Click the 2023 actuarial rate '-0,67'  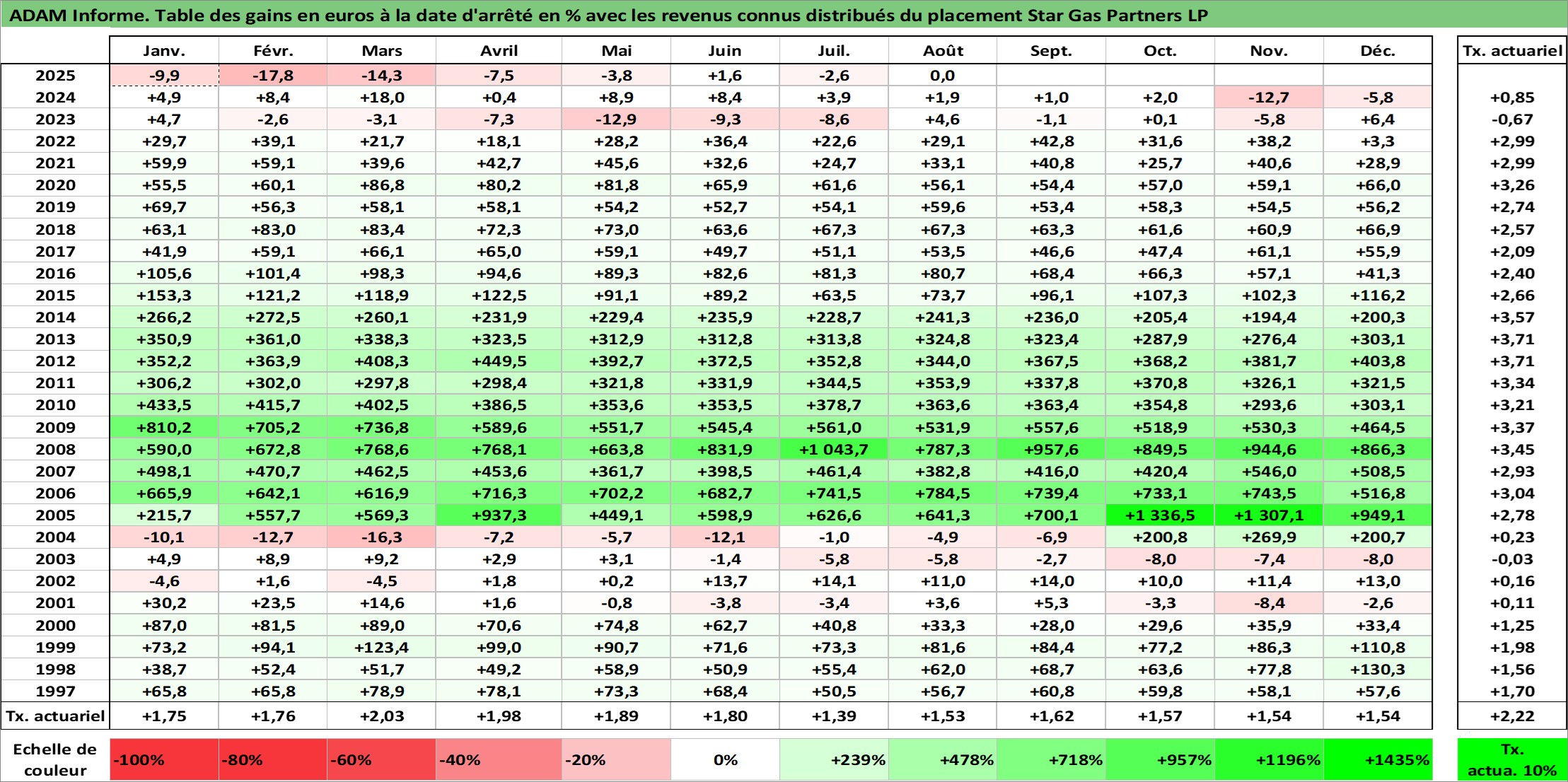point(1512,119)
